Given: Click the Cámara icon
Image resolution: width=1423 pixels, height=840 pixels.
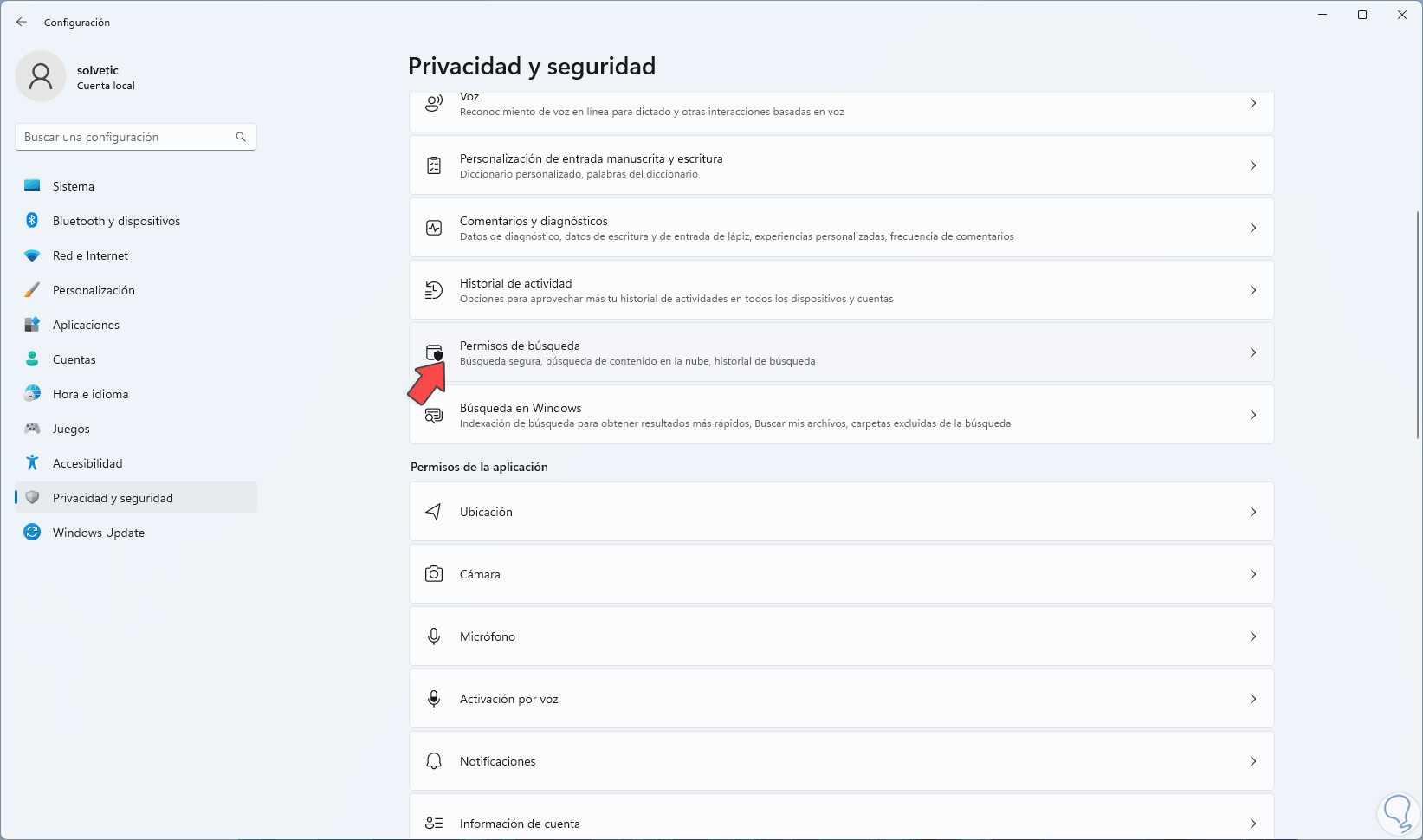Looking at the screenshot, I should click(434, 574).
